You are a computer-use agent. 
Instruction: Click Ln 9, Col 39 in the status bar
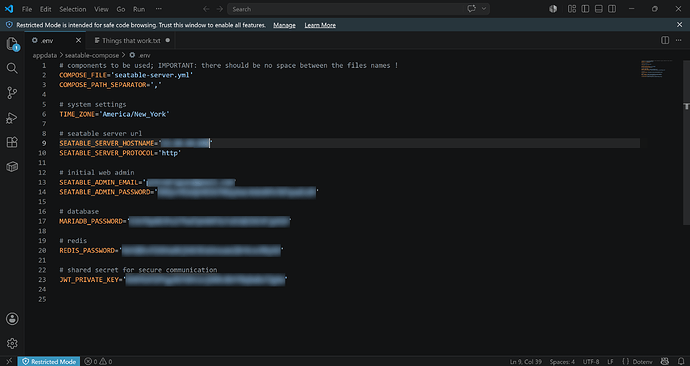(525, 361)
